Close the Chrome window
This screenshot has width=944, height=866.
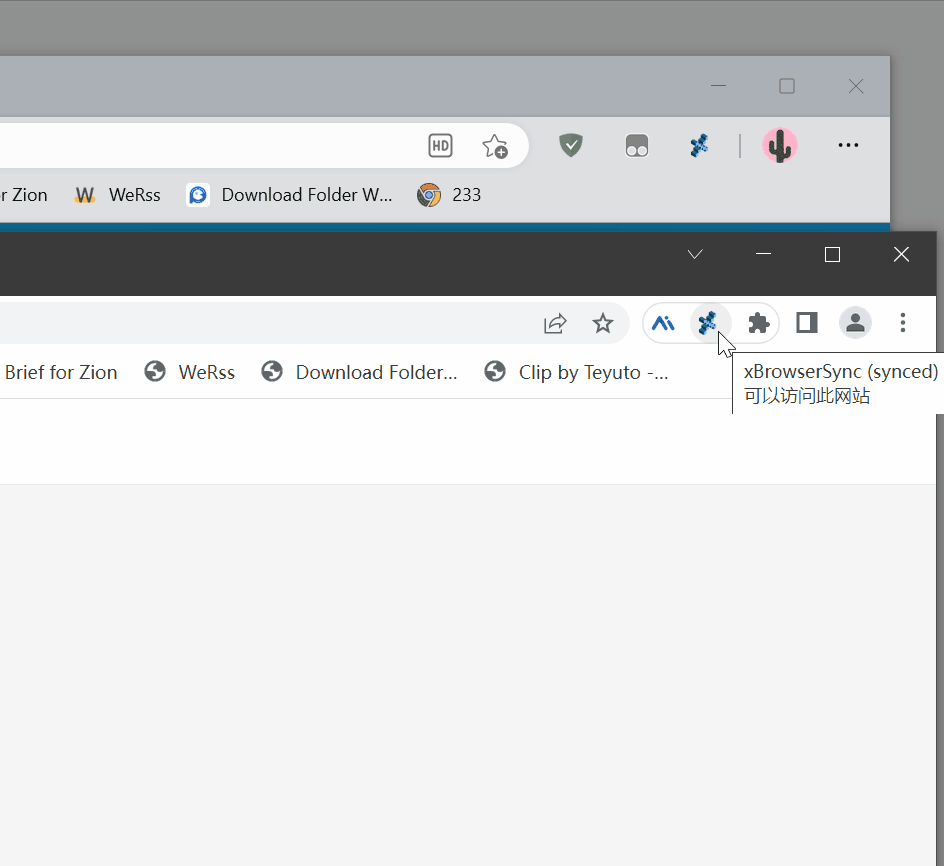(x=901, y=255)
